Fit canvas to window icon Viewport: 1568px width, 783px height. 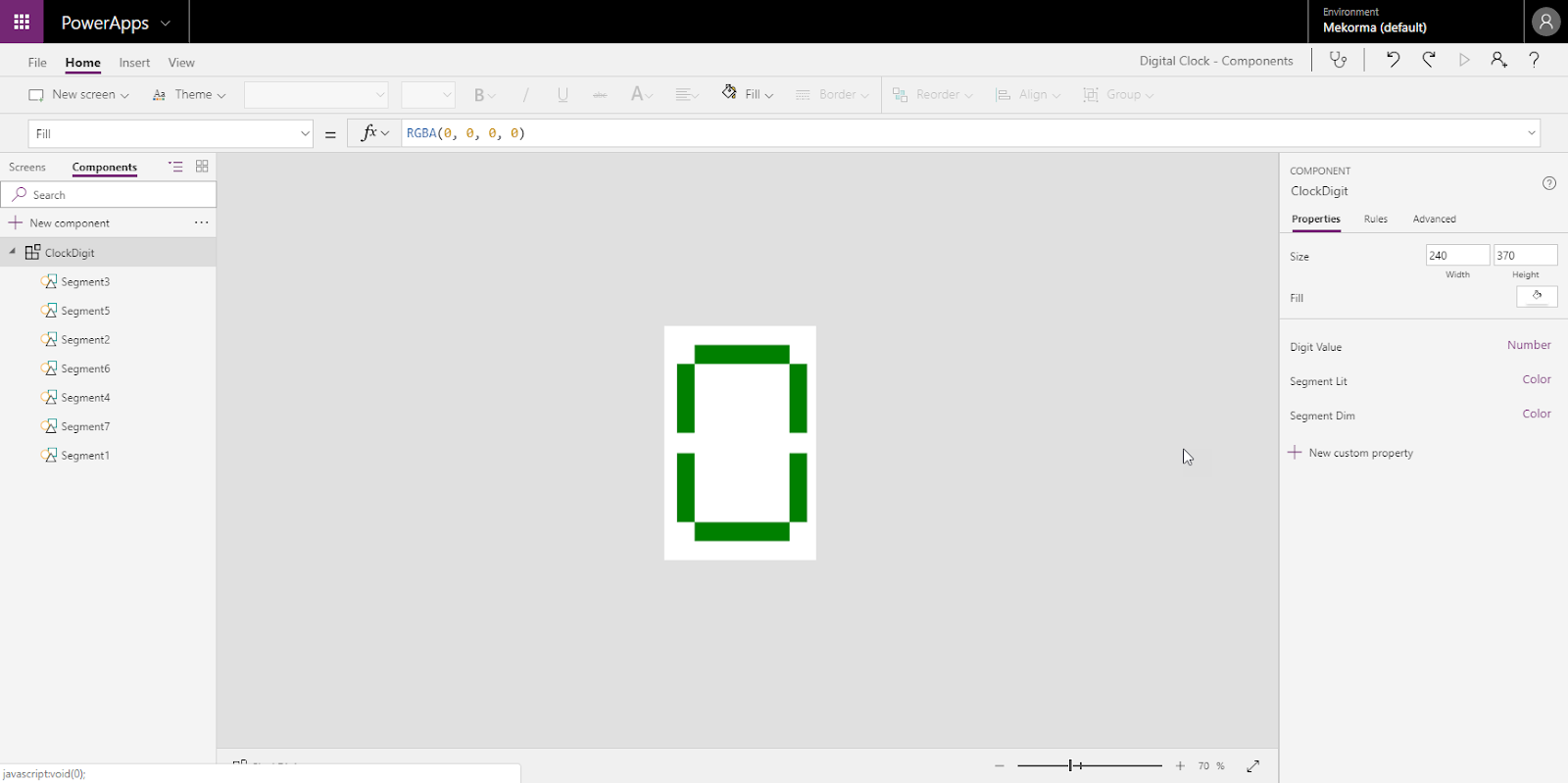pos(1252,766)
